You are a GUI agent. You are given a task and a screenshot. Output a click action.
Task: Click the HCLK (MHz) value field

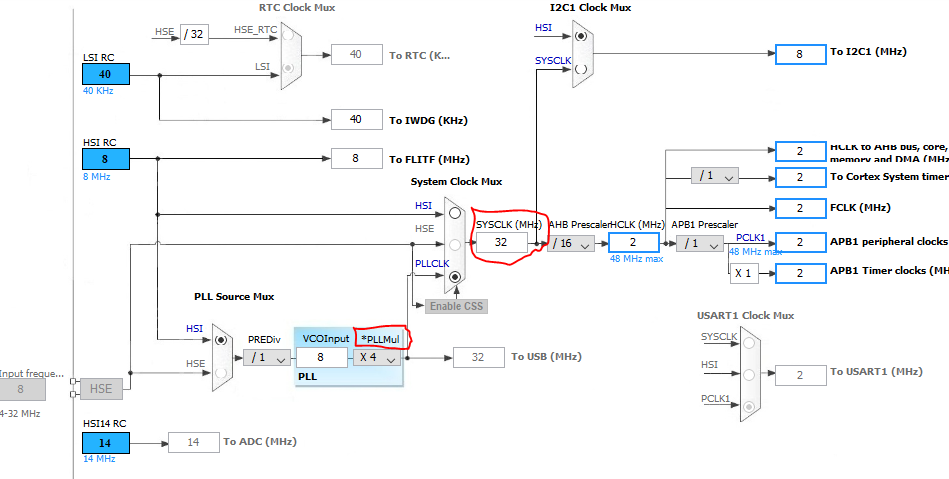point(634,242)
